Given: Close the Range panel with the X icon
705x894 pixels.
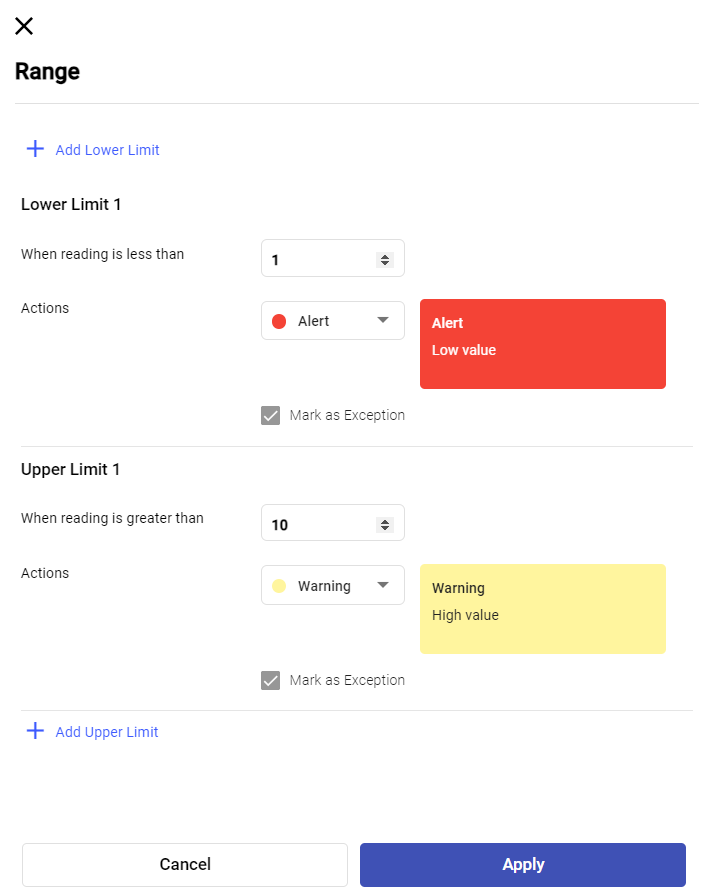Looking at the screenshot, I should 24,26.
